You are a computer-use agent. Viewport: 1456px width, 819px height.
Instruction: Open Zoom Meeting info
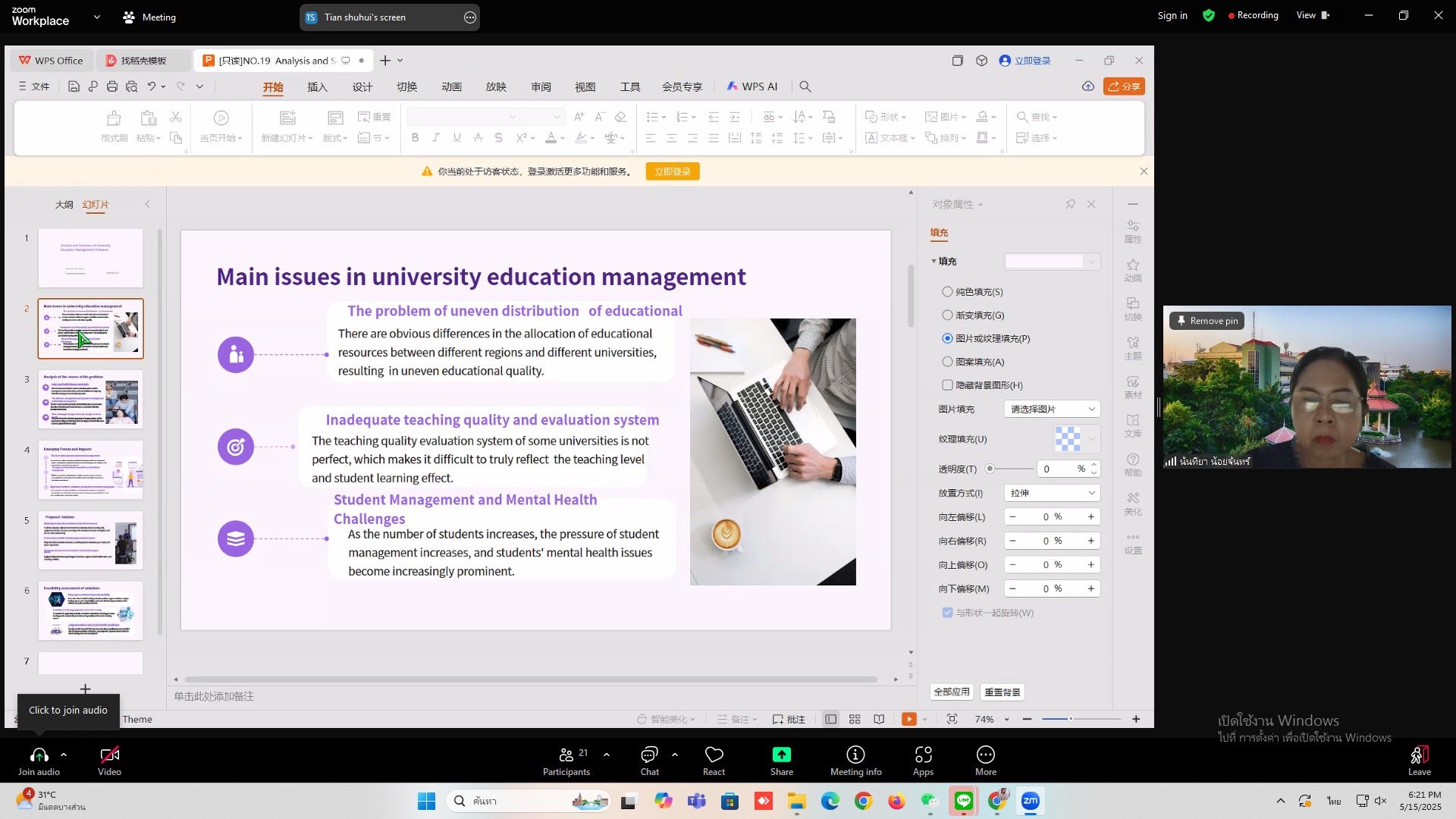(855, 761)
